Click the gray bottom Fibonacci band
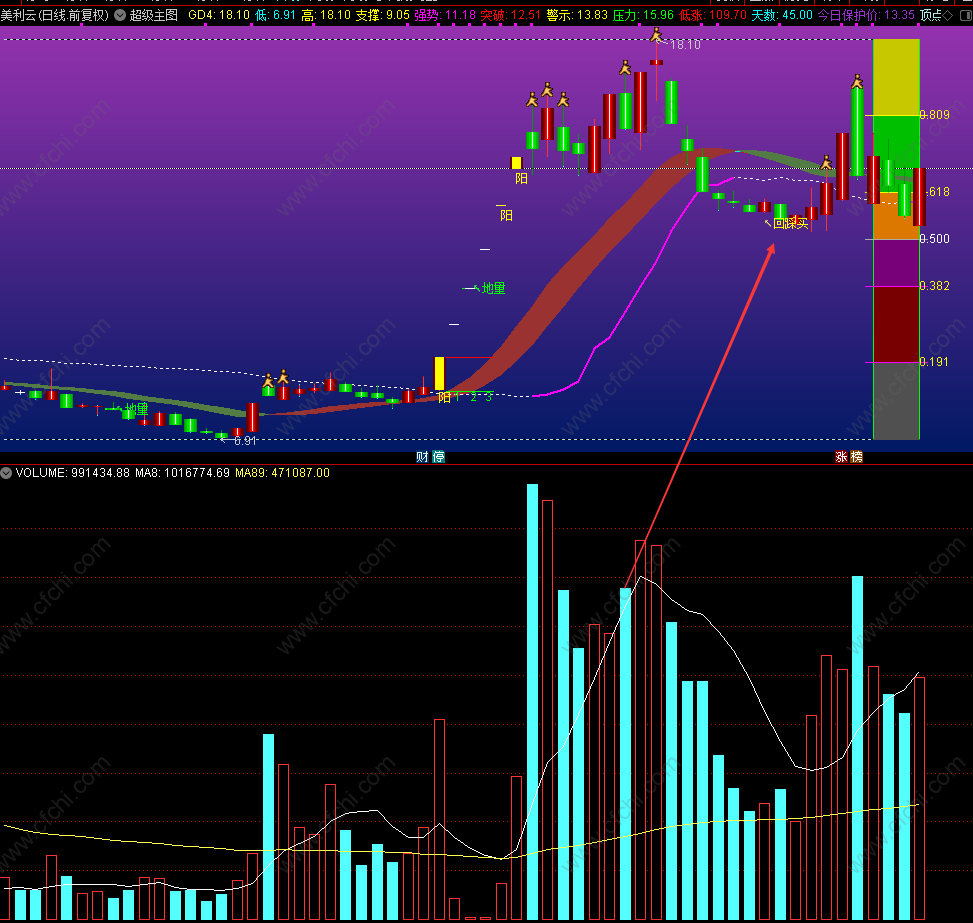Screen dimensions: 973x923 [x=896, y=401]
